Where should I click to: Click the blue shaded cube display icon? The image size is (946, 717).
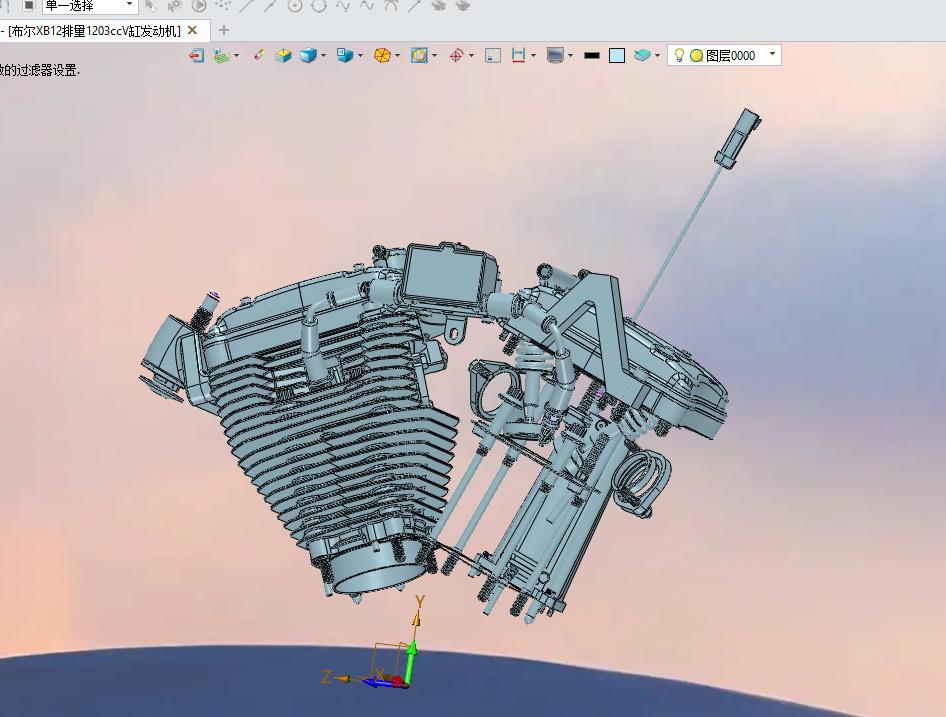[x=308, y=56]
